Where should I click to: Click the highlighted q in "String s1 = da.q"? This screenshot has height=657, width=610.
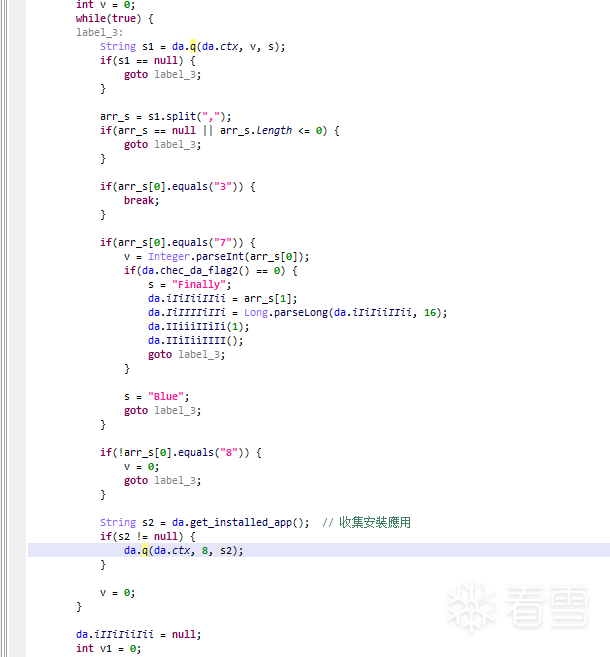pos(193,47)
